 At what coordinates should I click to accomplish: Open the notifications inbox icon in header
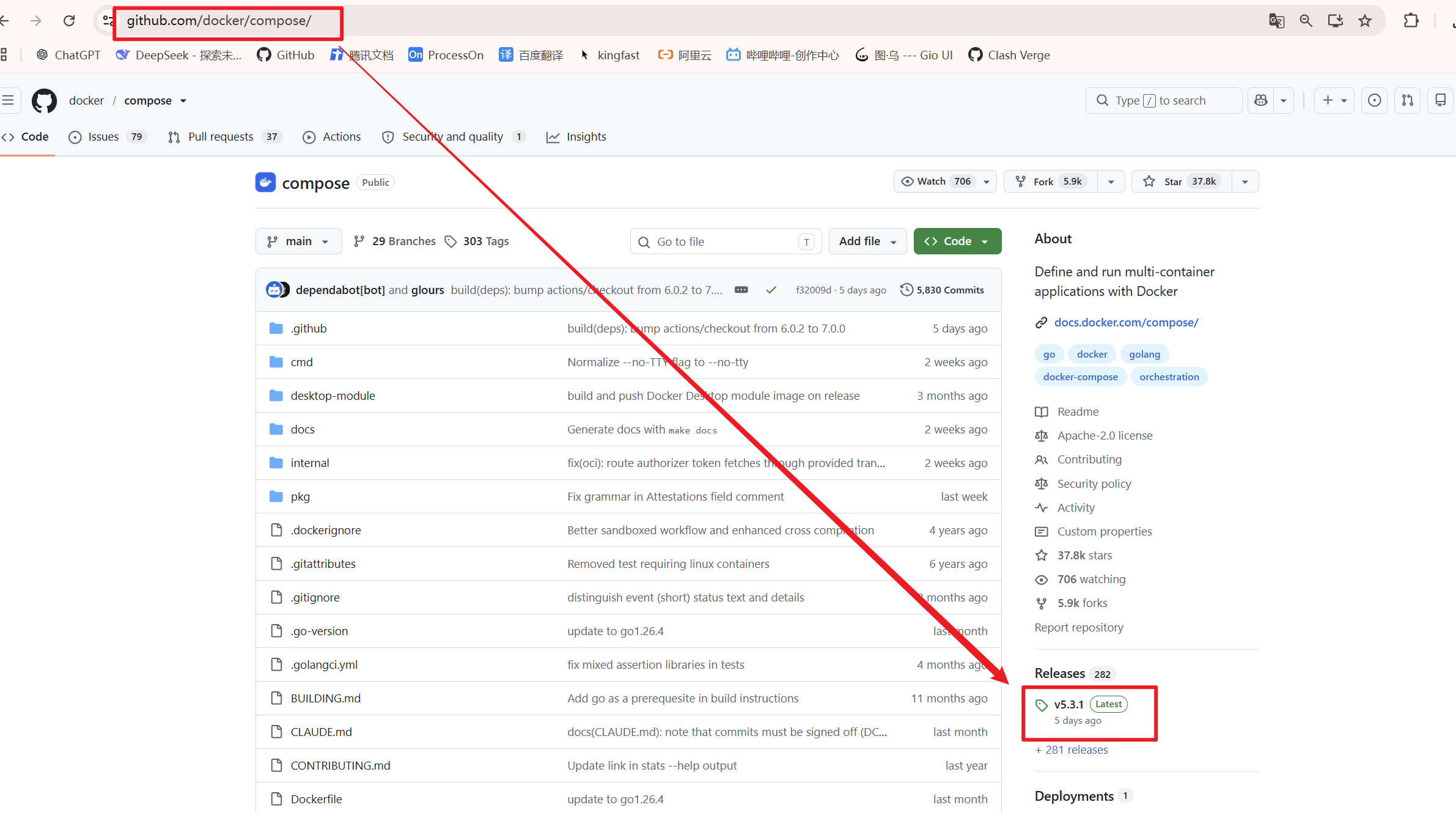[1441, 100]
